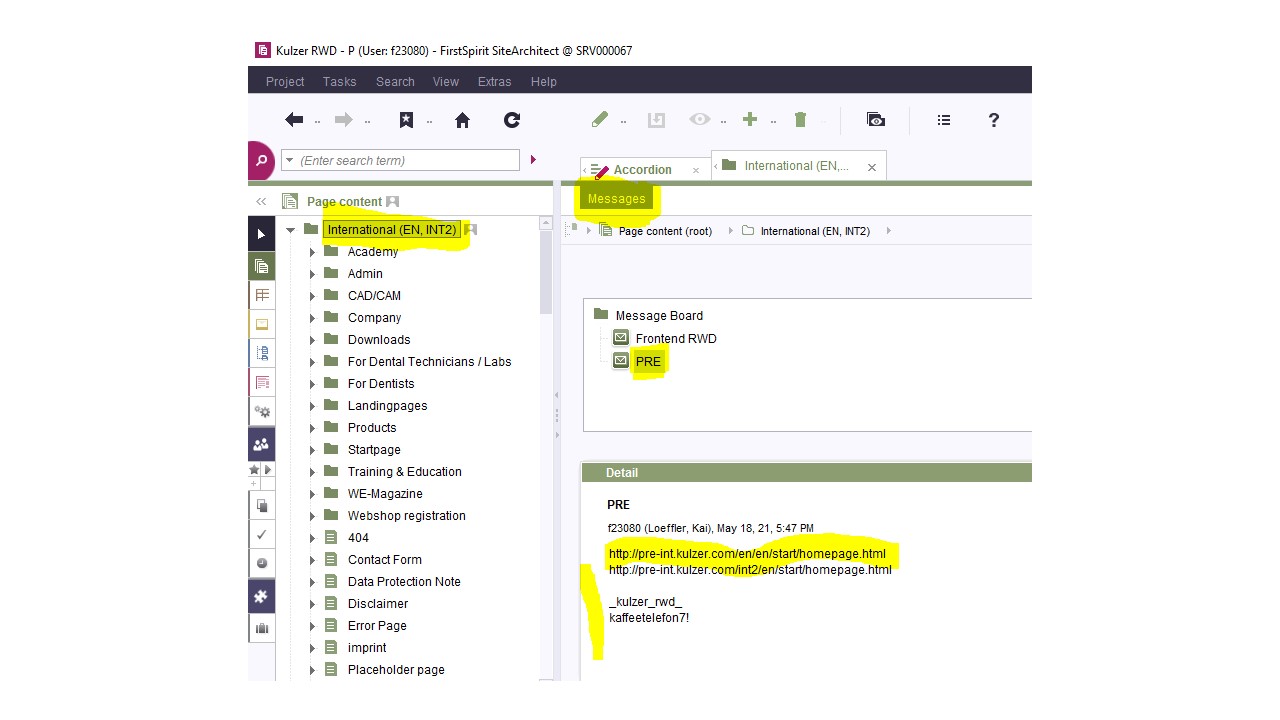1280x720 pixels.
Task: Open the Extras menu
Action: click(x=494, y=82)
